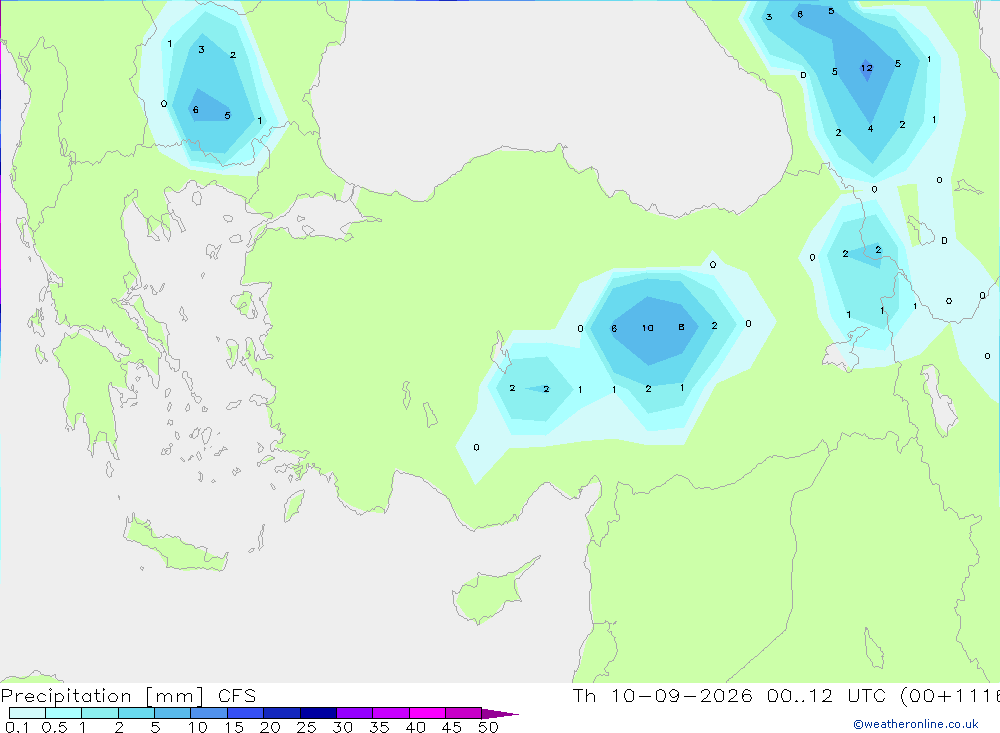The width and height of the screenshot is (1000, 733).
Task: Select the 35–40 mm purple legend swatch
Action: 390,713
